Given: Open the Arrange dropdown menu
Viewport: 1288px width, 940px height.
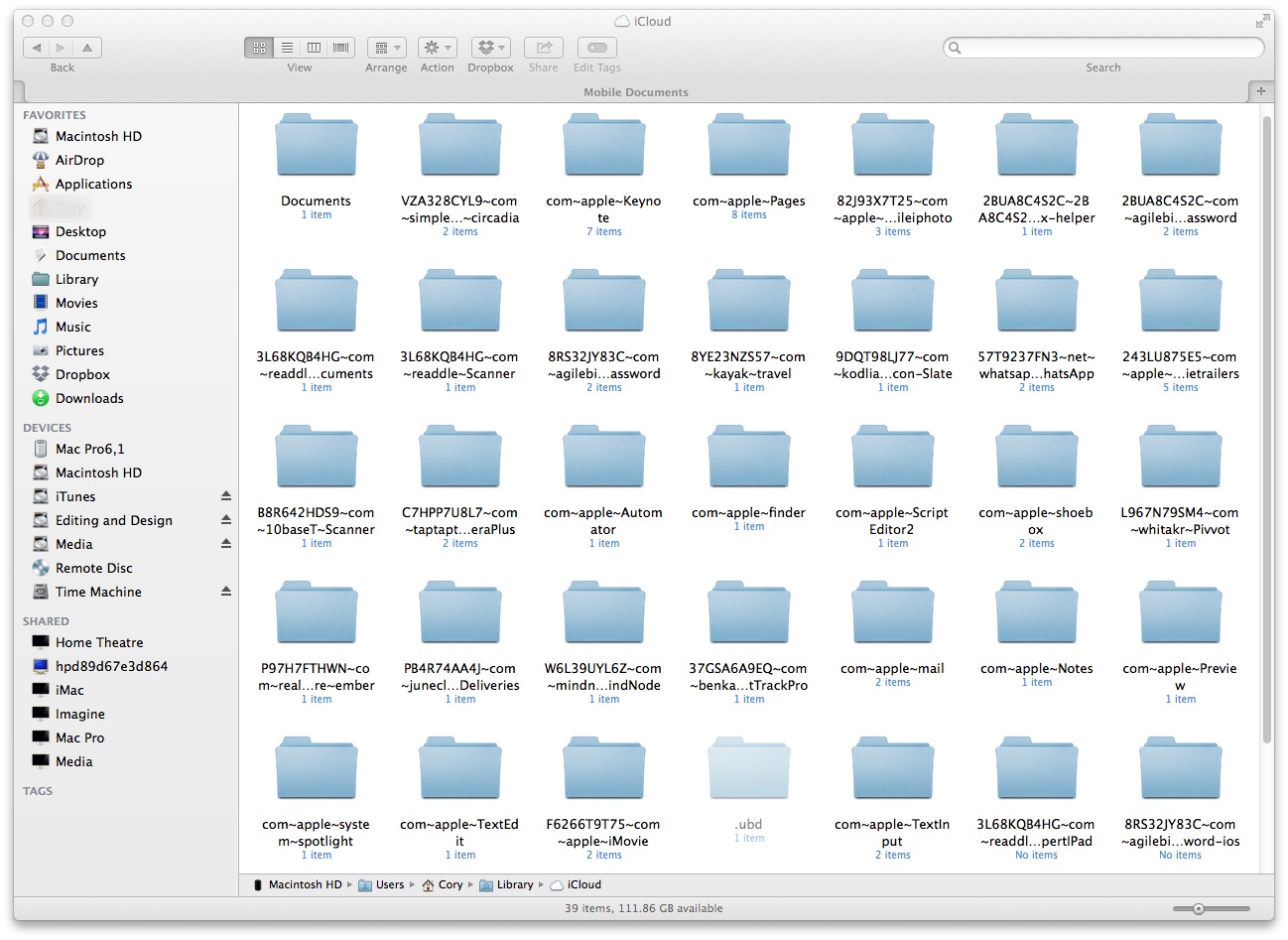Looking at the screenshot, I should tap(386, 48).
